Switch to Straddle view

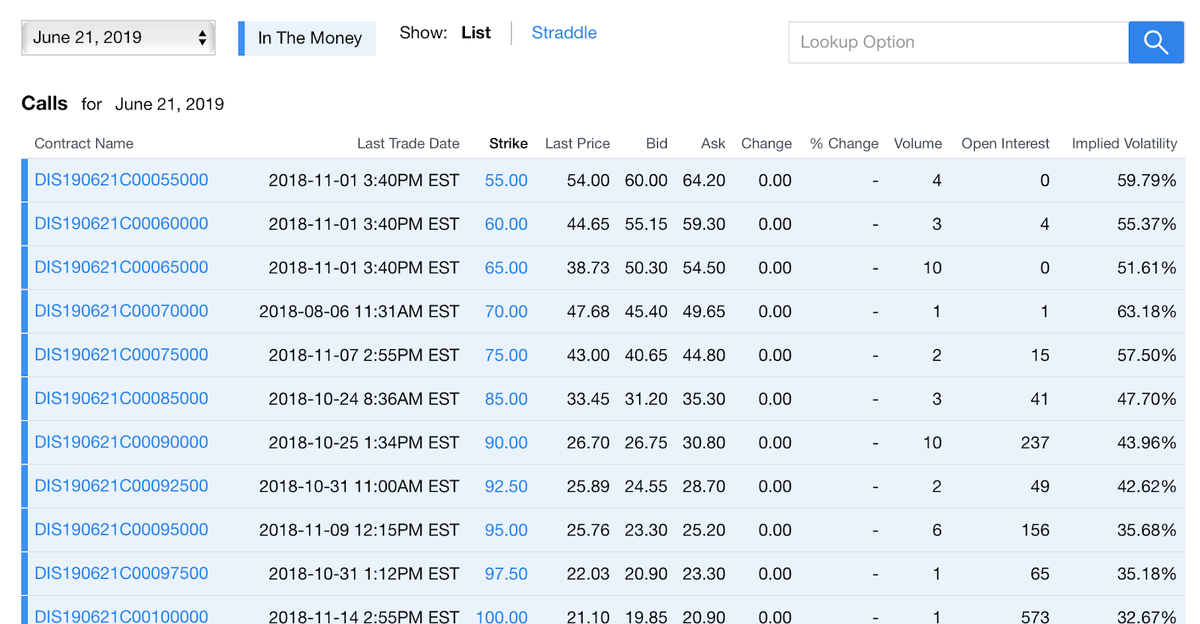(564, 33)
